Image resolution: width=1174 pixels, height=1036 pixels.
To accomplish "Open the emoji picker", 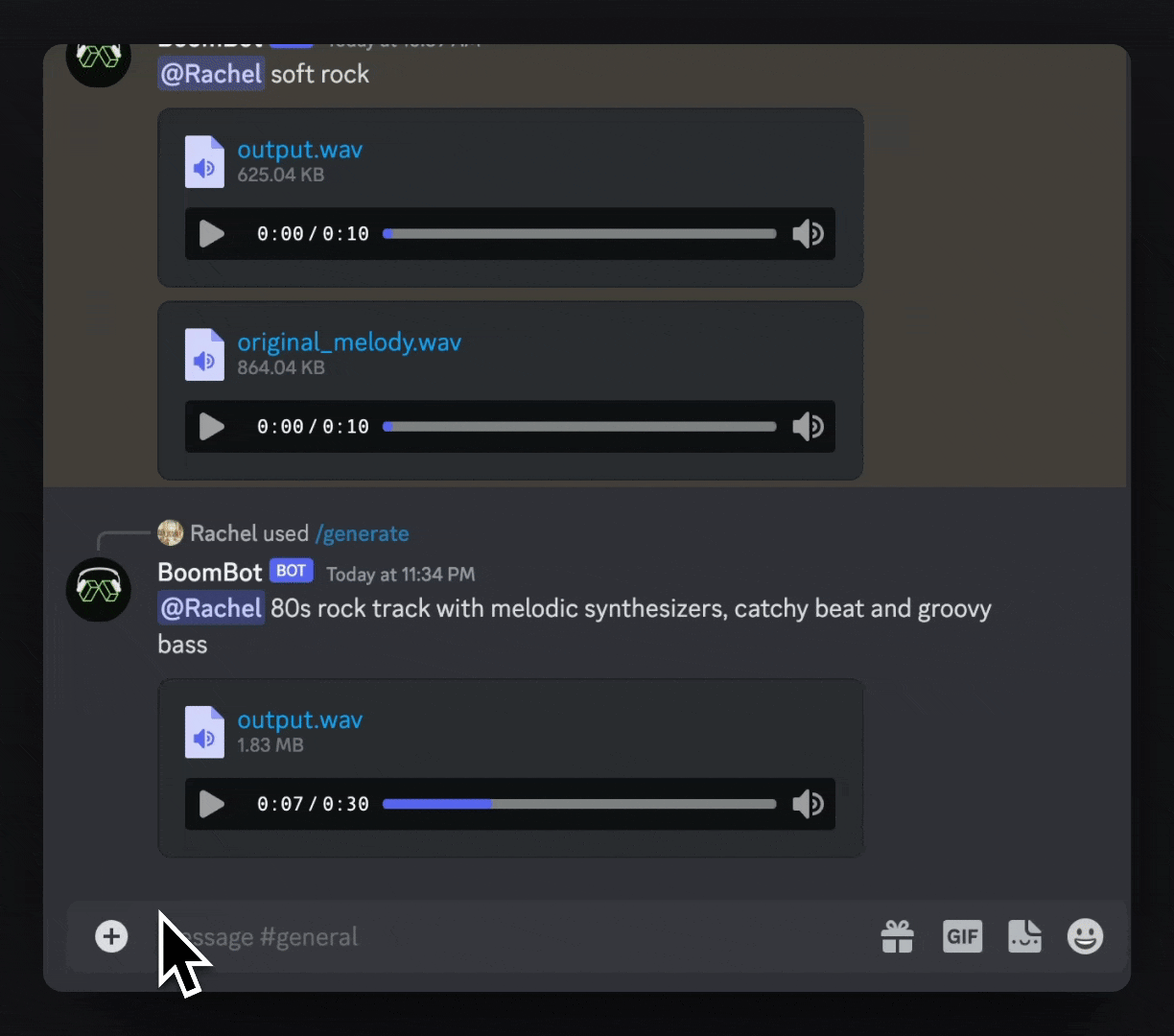I will [1085, 936].
